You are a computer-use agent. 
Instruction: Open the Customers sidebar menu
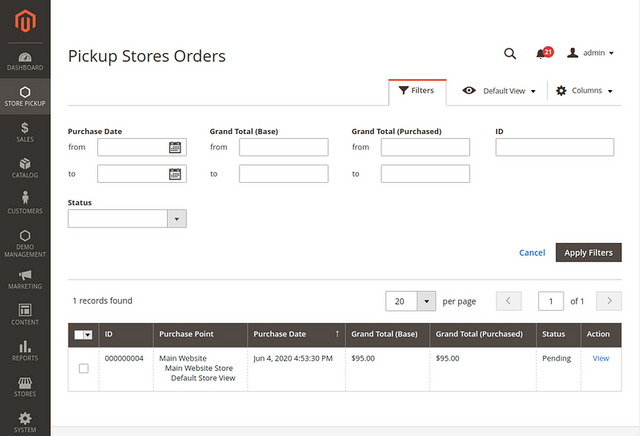pyautogui.click(x=25, y=204)
